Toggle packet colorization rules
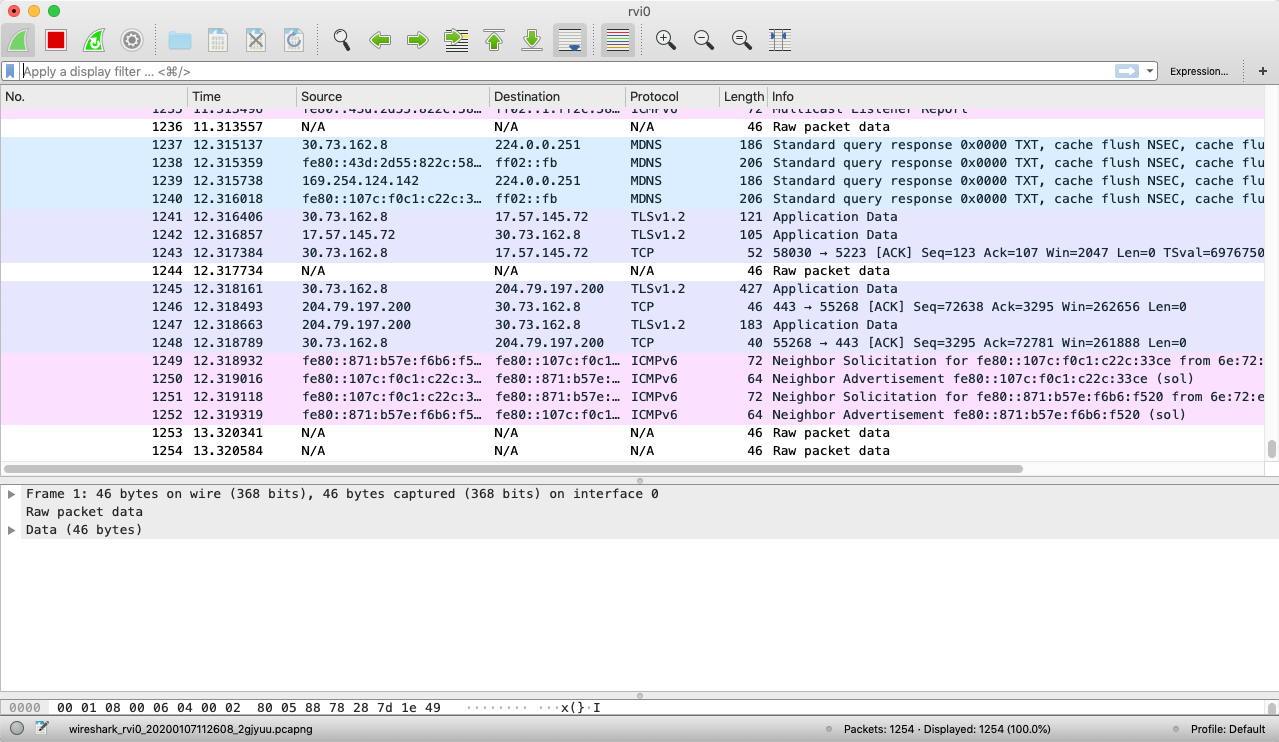This screenshot has width=1279, height=742. 618,40
